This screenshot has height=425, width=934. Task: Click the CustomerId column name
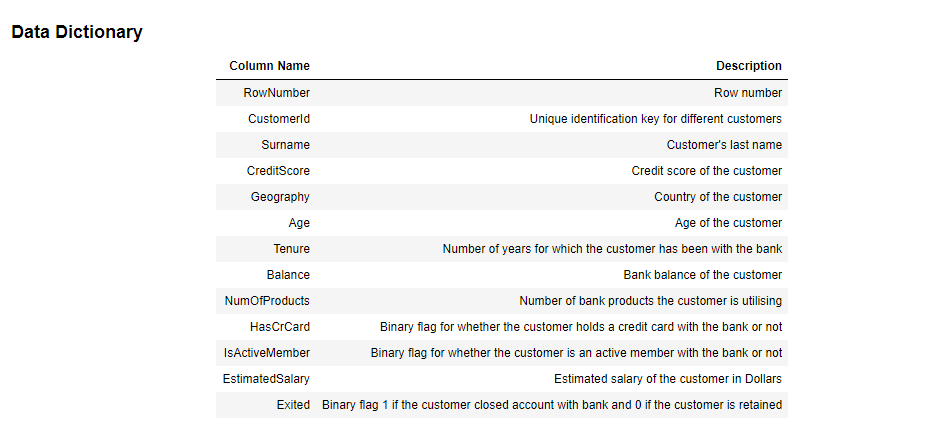coord(279,119)
